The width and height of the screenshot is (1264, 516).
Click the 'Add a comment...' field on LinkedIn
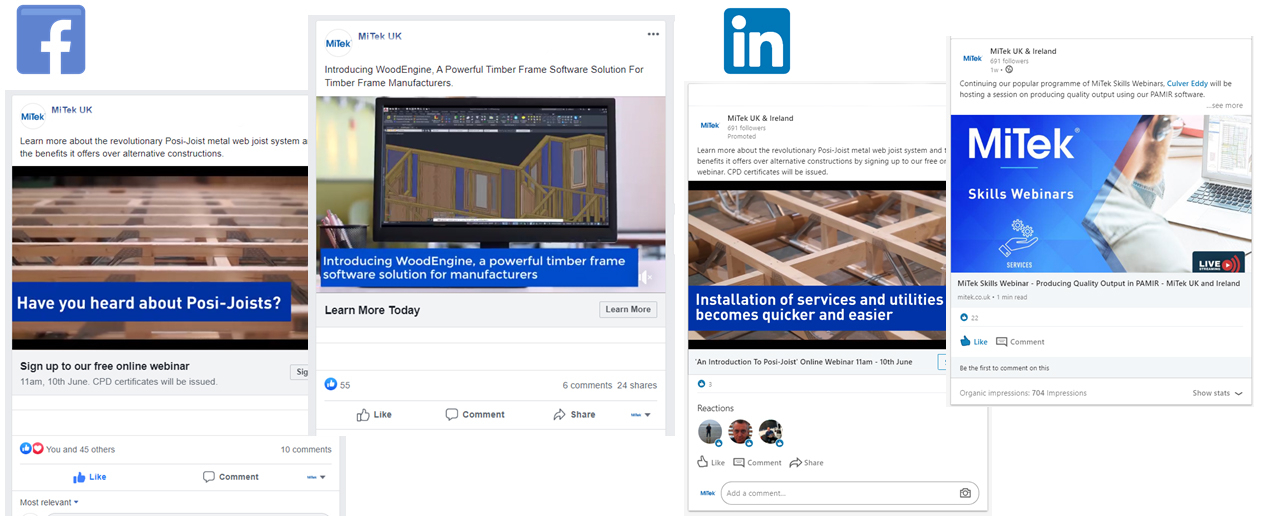tap(850, 493)
